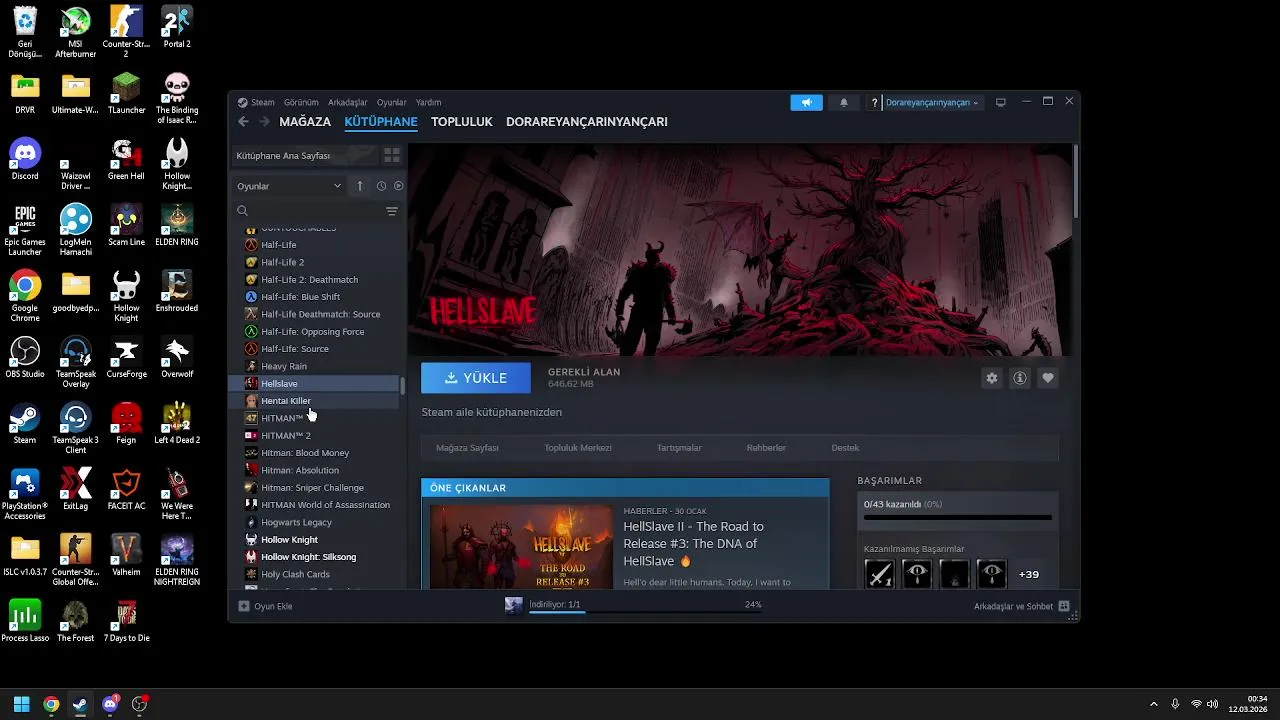Open the Topluluk Merkezi link
Screen dimensions: 1280x720
point(578,448)
